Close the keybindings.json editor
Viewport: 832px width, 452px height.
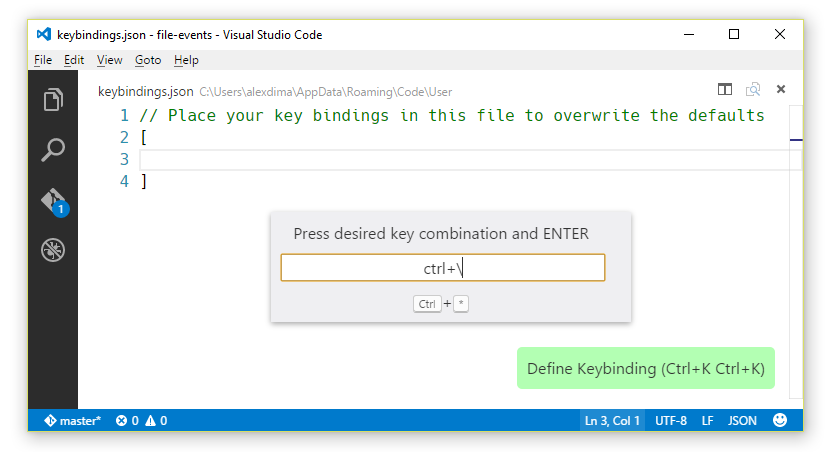point(781,90)
